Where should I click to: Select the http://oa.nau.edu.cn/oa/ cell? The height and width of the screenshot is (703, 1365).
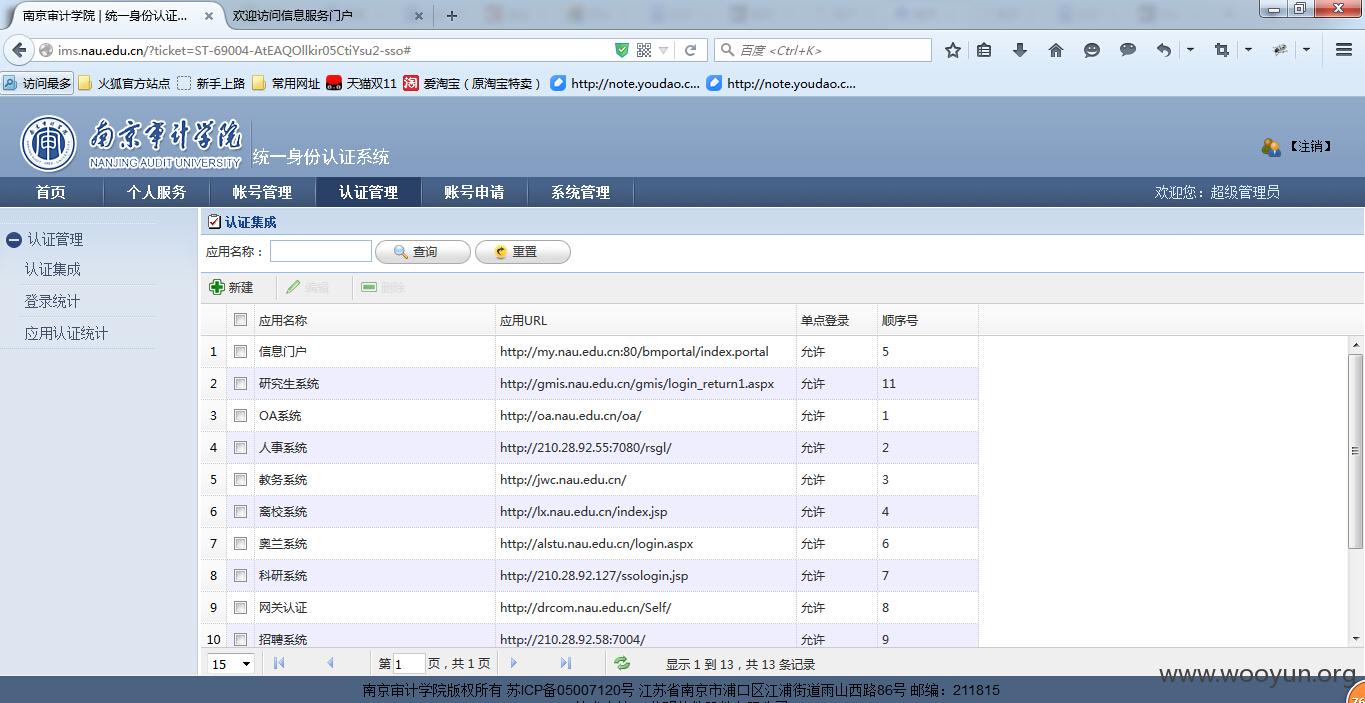click(645, 416)
